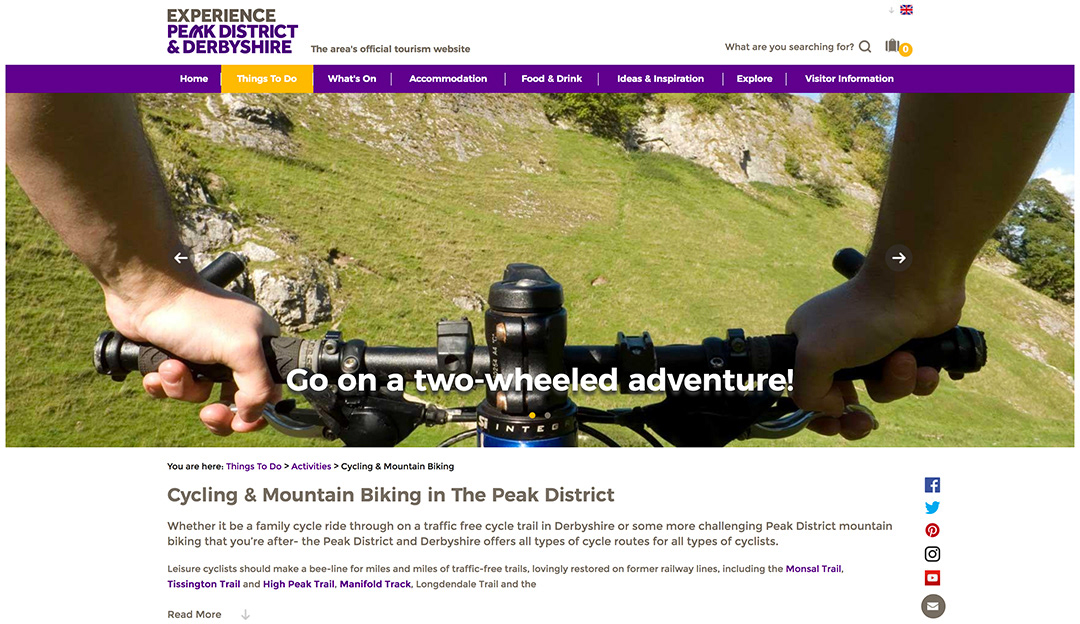The height and width of the screenshot is (624, 1080).
Task: Click the search text field
Action: [x=789, y=47]
